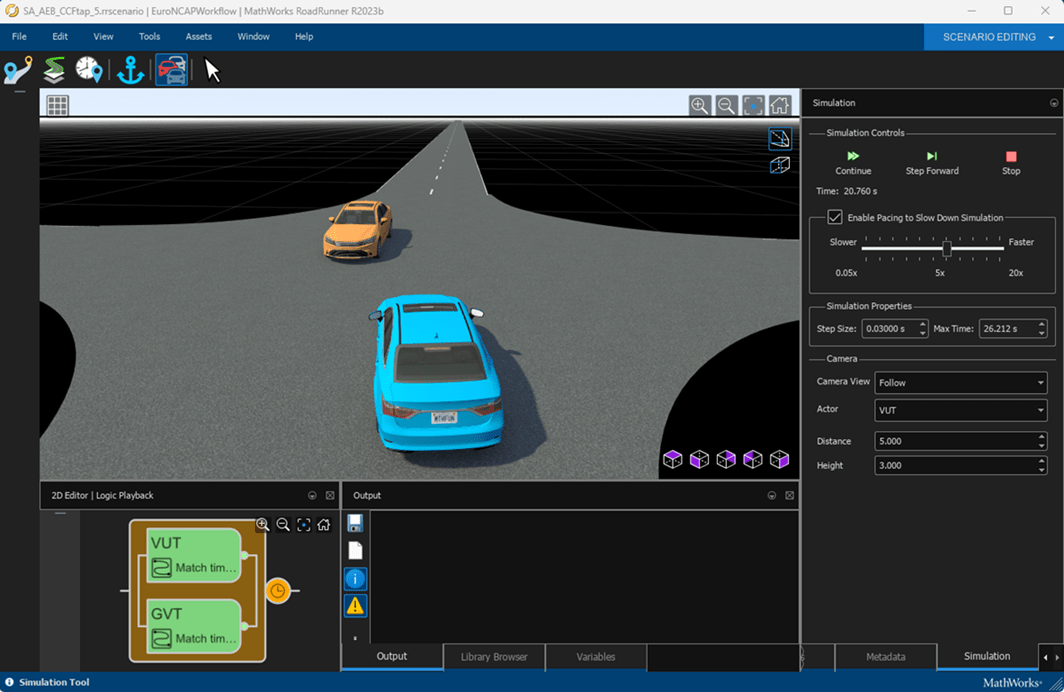
Task: Open the clock map-pin timing tool
Action: pyautogui.click(x=89, y=70)
